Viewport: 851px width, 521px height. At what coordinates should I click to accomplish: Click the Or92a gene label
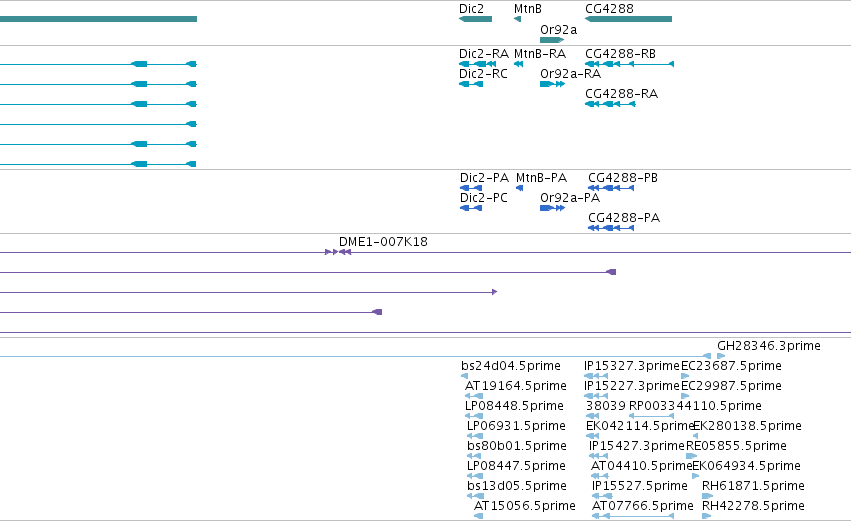558,30
